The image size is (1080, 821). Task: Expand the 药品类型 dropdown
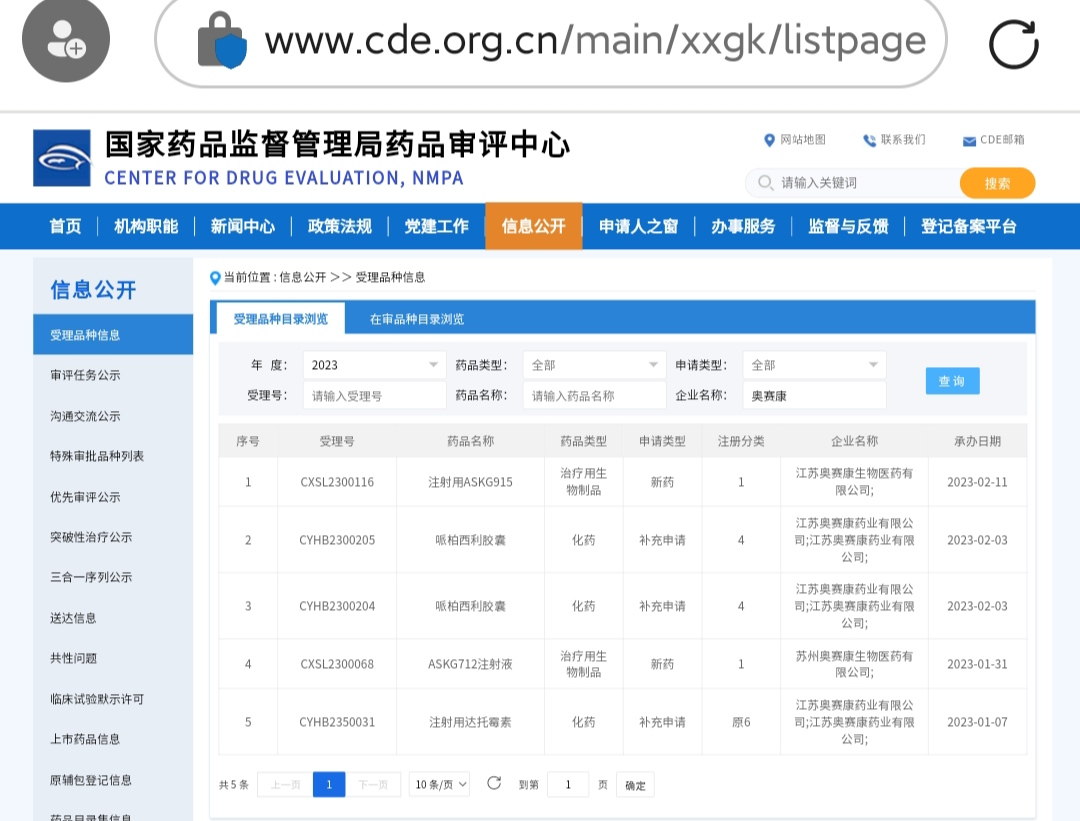(594, 365)
